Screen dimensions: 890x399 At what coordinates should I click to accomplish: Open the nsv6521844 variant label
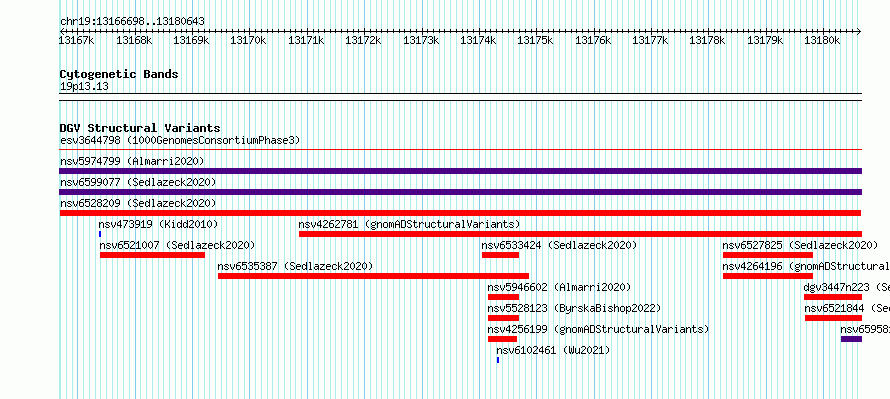click(x=847, y=308)
